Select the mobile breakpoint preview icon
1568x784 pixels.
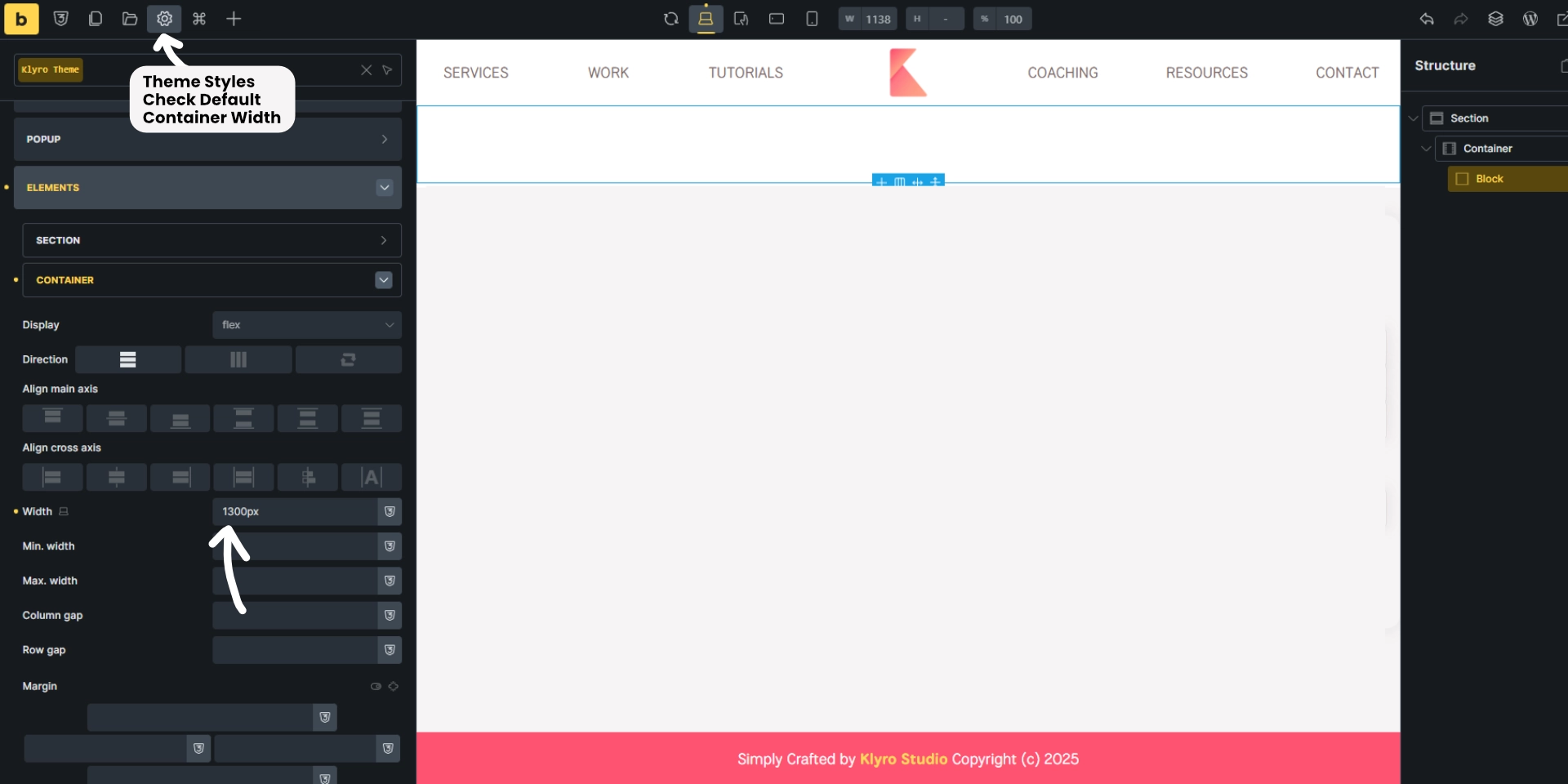click(811, 19)
